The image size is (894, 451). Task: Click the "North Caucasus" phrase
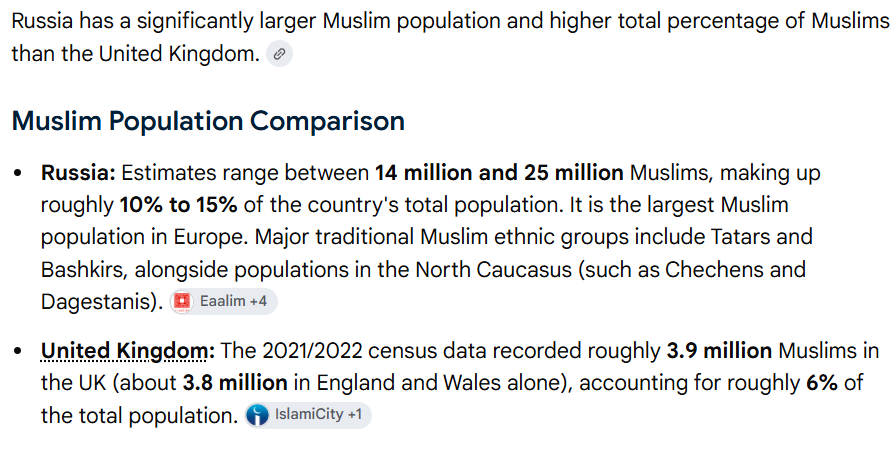click(493, 269)
